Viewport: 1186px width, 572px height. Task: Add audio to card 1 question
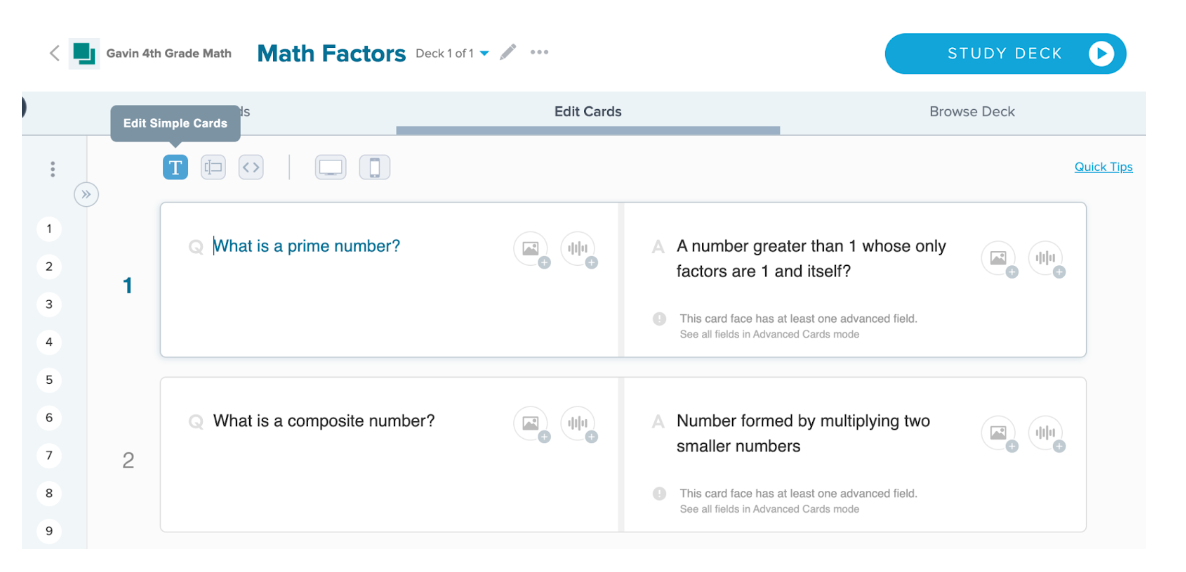coord(579,250)
